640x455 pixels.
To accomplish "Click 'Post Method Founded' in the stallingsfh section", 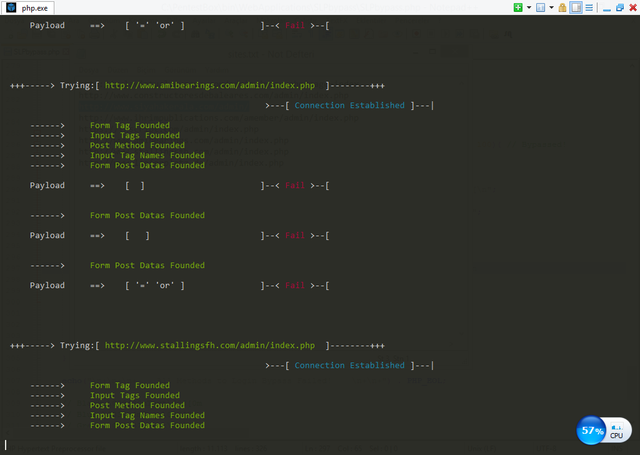I will pos(137,405).
